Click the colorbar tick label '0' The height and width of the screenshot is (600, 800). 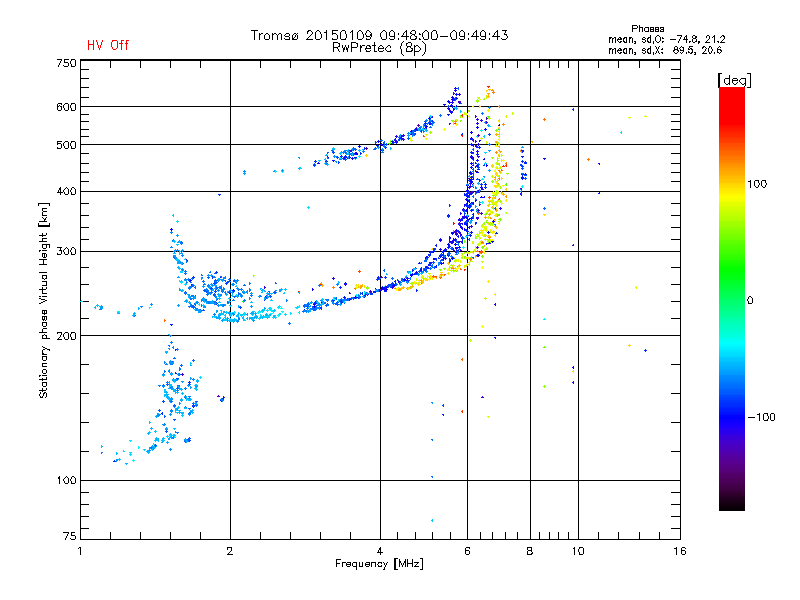click(750, 301)
